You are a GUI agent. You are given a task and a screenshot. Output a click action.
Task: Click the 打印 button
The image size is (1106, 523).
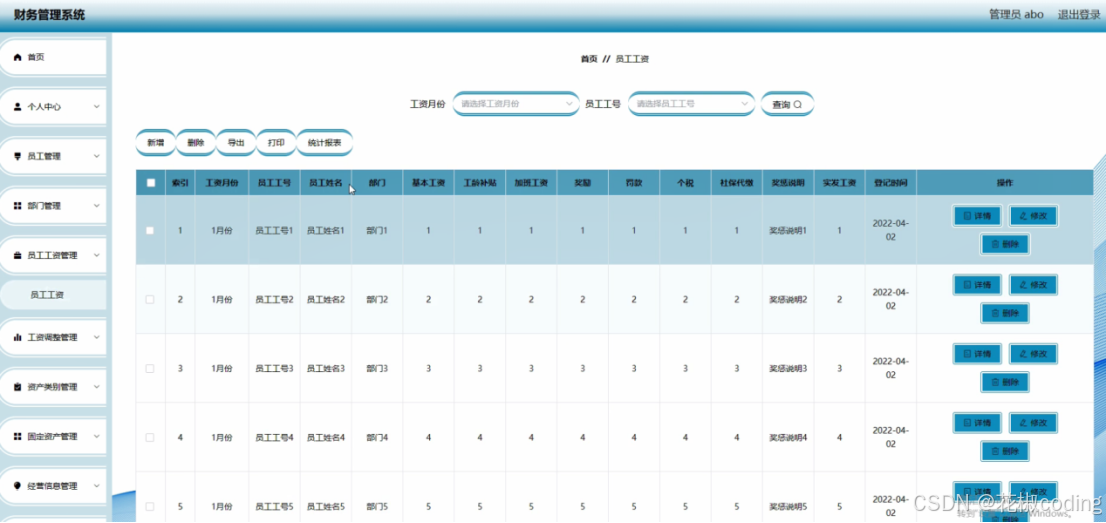pos(276,143)
